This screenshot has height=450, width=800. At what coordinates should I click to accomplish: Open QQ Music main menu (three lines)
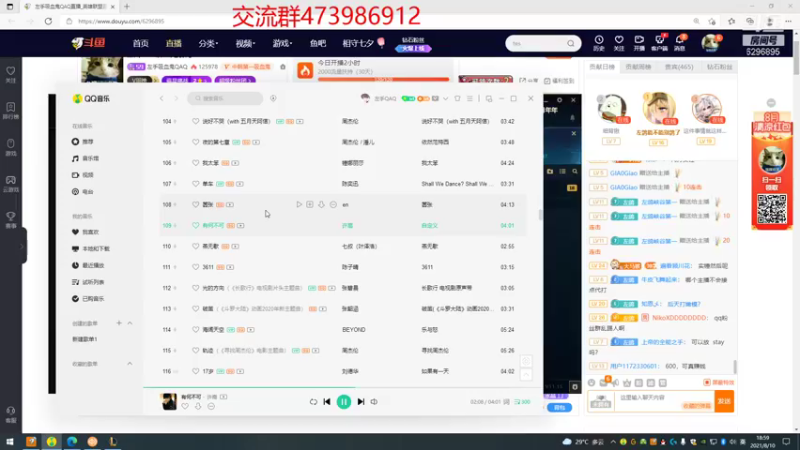[x=470, y=98]
